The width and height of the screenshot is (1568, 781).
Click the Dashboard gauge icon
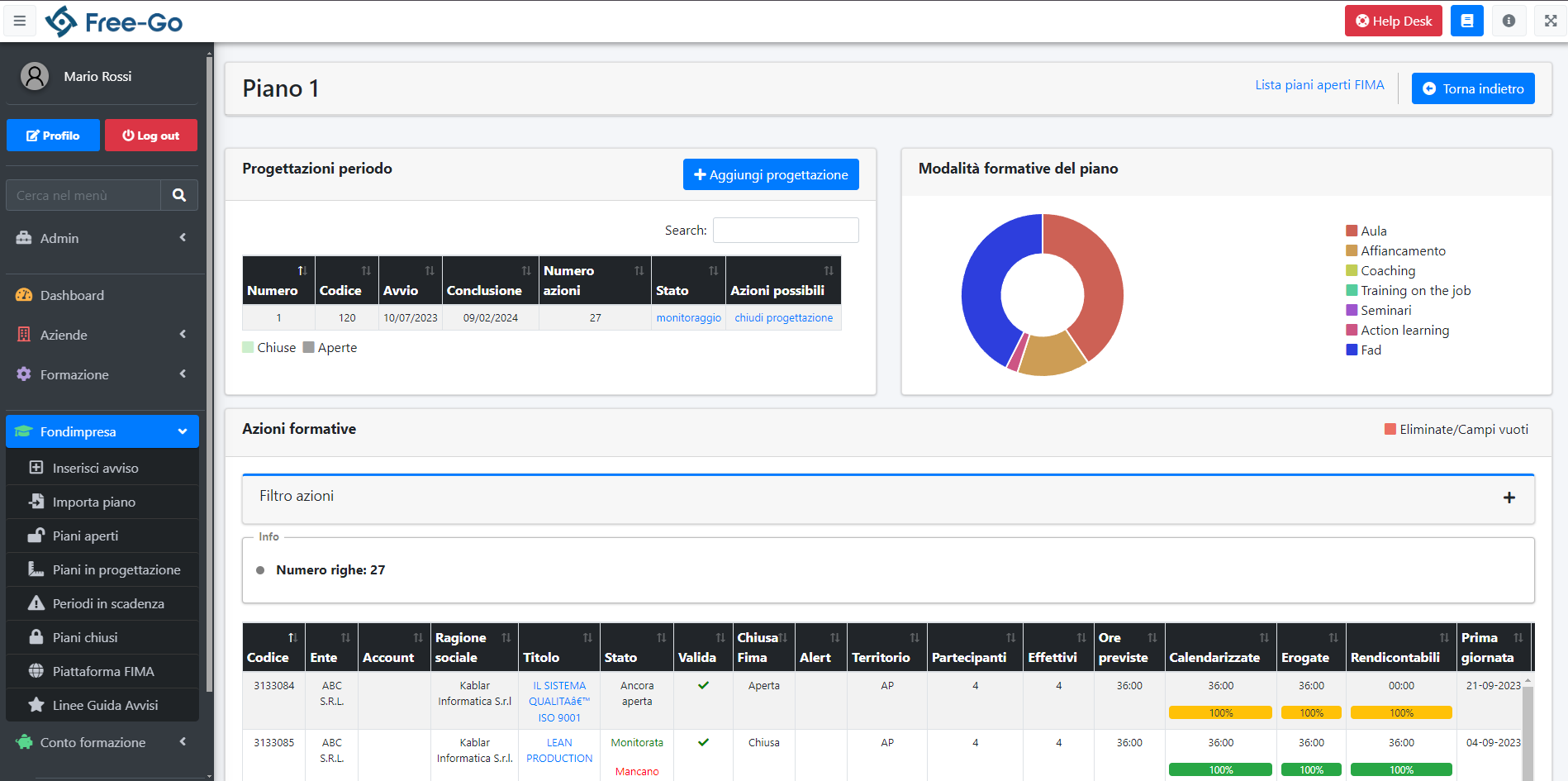[x=24, y=295]
